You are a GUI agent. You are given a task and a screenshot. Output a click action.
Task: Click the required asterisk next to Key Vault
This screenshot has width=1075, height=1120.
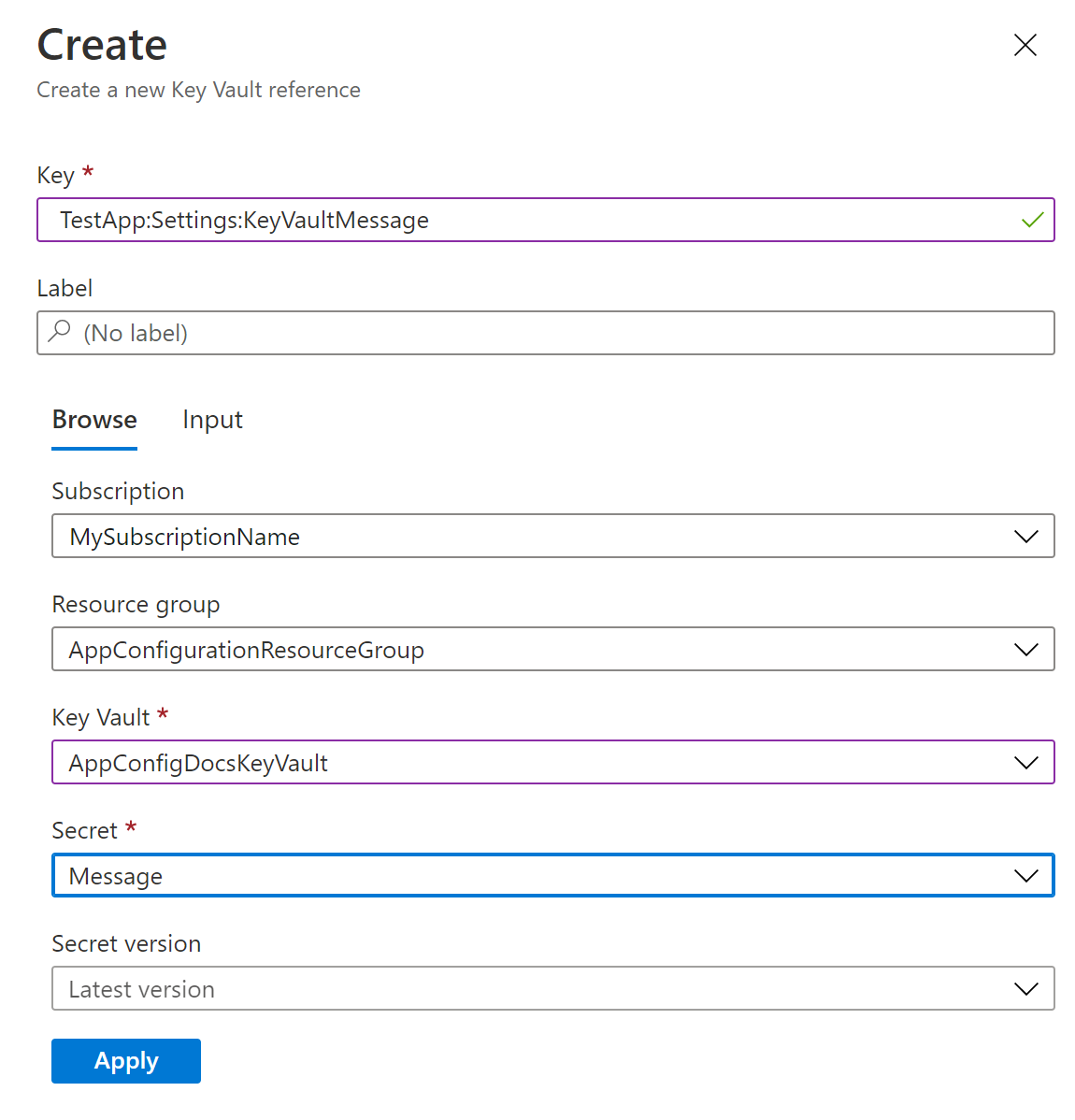click(163, 713)
